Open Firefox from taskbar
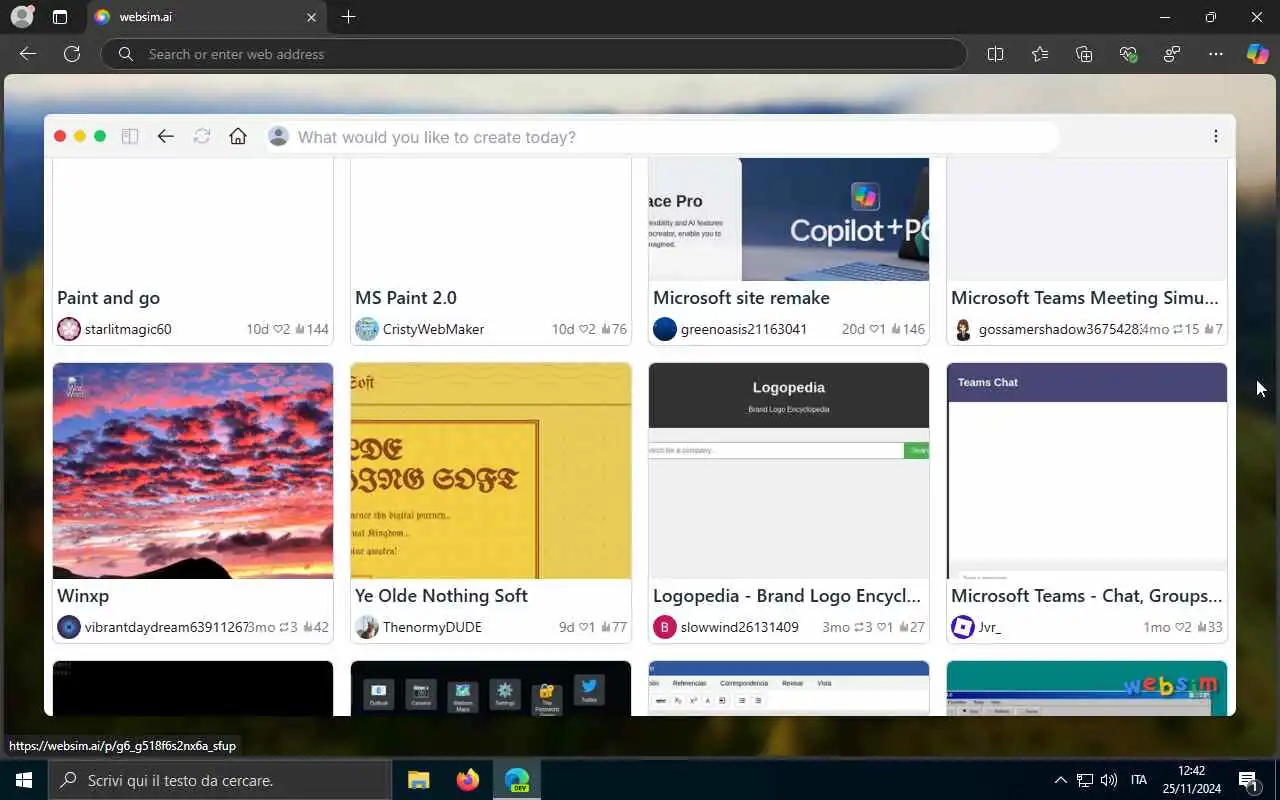 (x=467, y=780)
